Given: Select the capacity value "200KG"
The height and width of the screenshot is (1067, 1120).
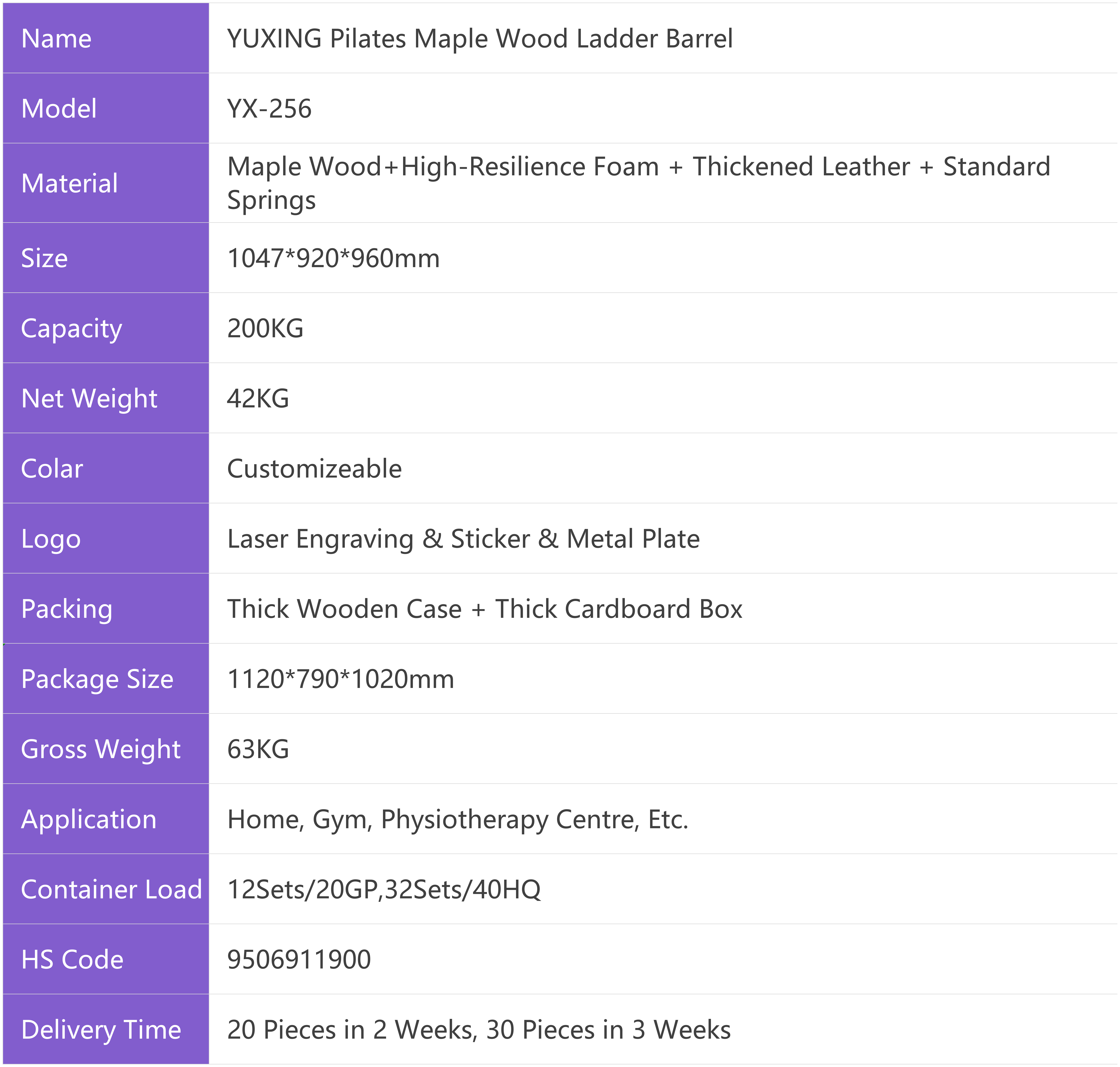Looking at the screenshot, I should tap(265, 328).
